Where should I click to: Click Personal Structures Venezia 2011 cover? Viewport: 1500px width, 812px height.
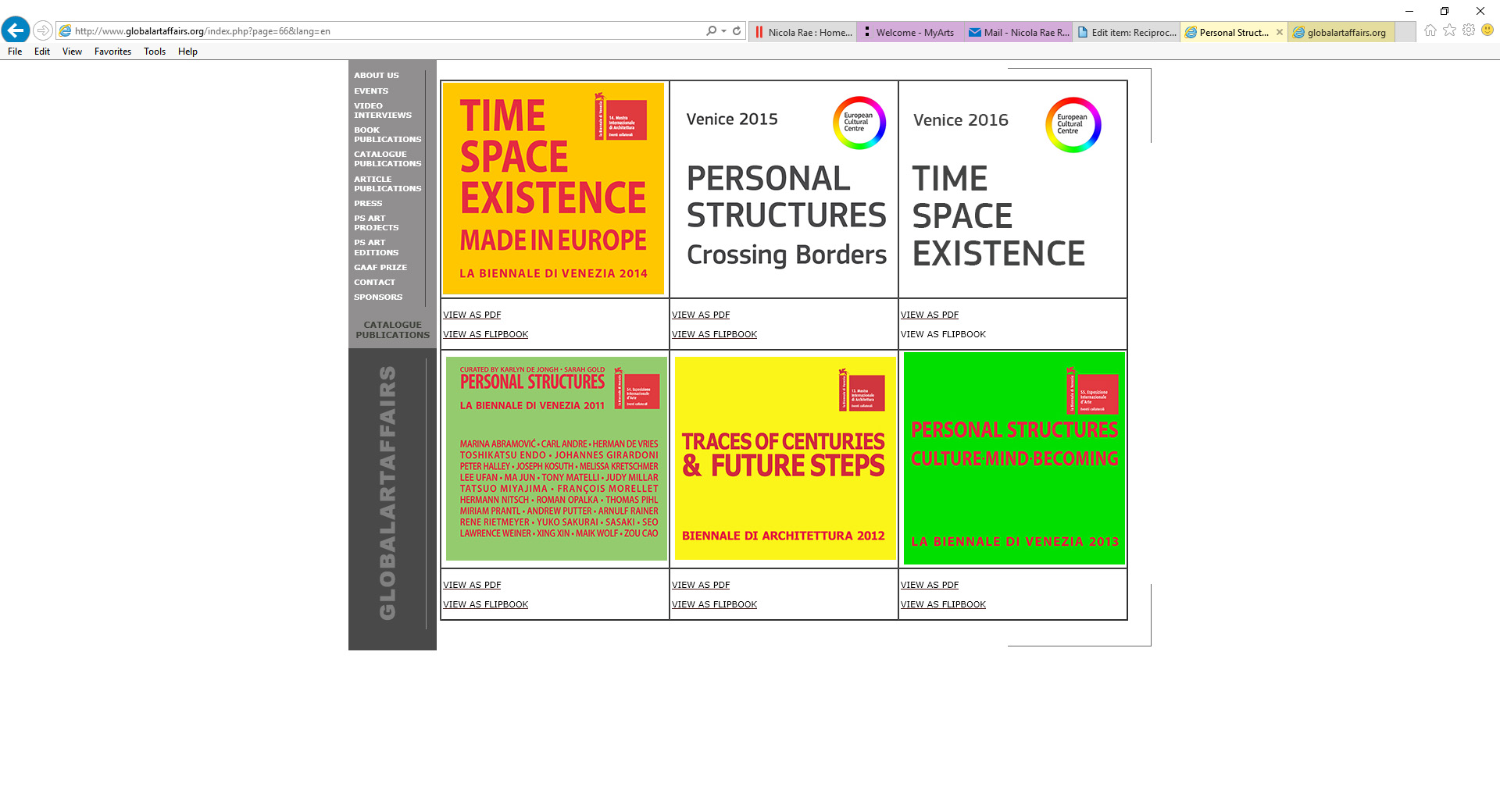point(556,458)
